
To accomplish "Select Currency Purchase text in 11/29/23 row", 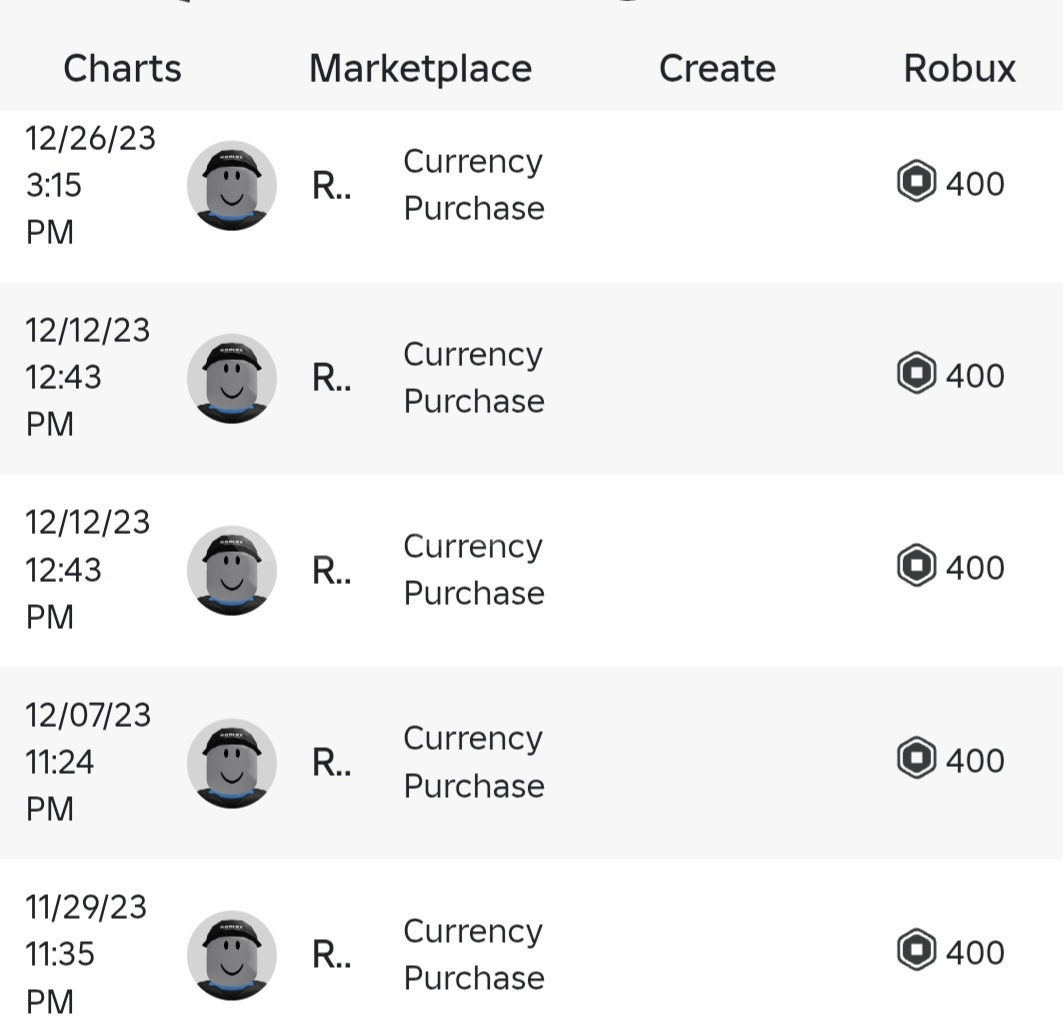I will point(473,954).
